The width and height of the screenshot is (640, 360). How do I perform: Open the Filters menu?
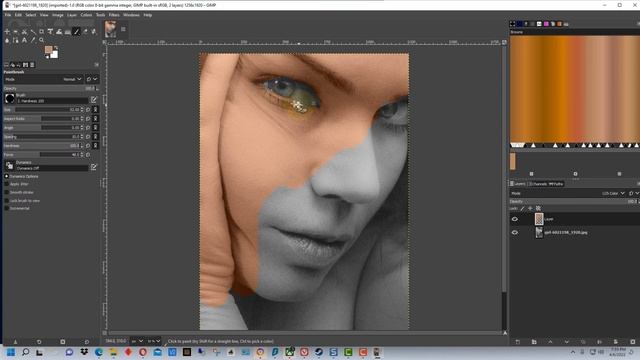pos(114,15)
